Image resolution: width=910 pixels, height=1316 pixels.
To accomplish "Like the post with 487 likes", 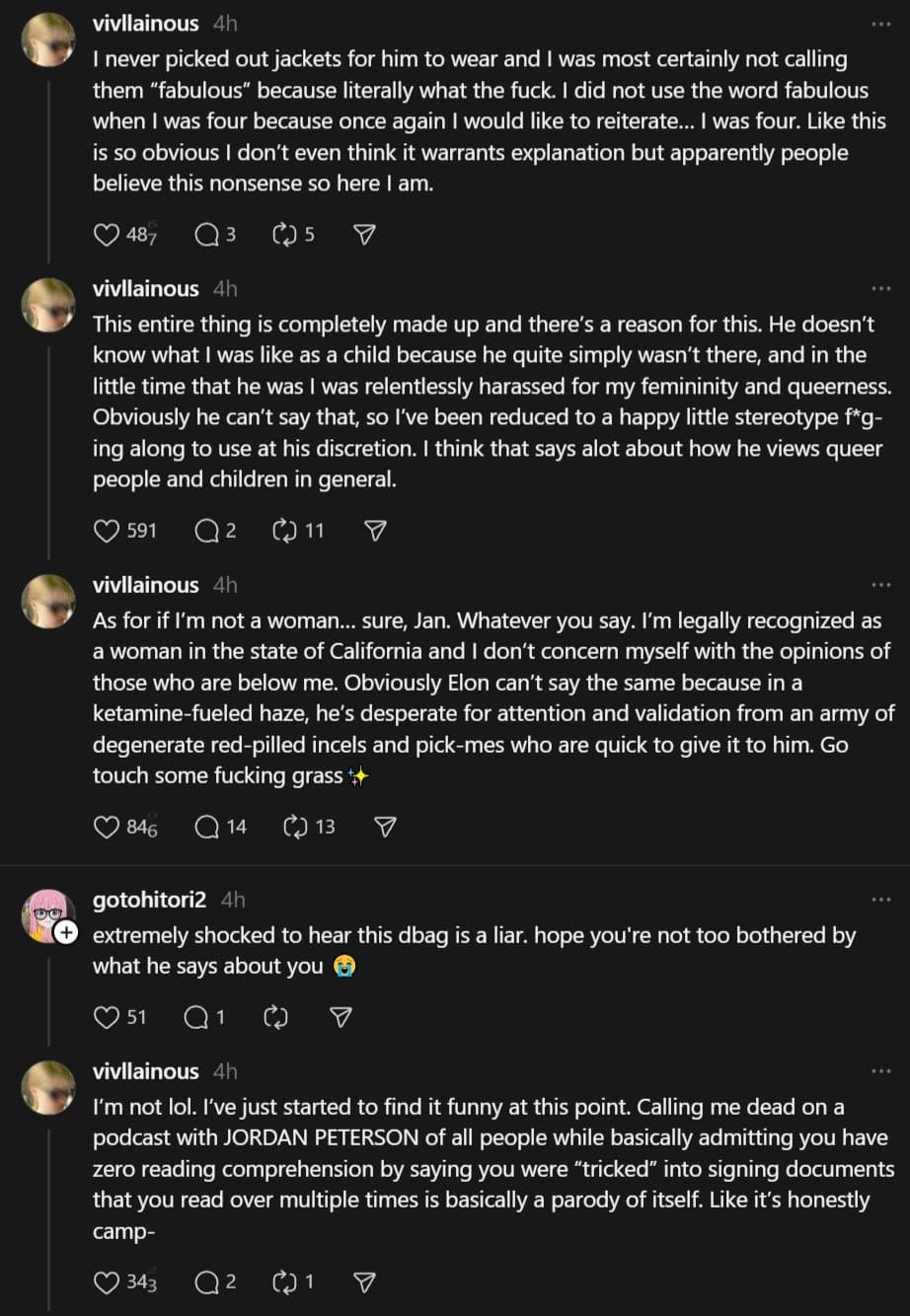I will pos(107,235).
